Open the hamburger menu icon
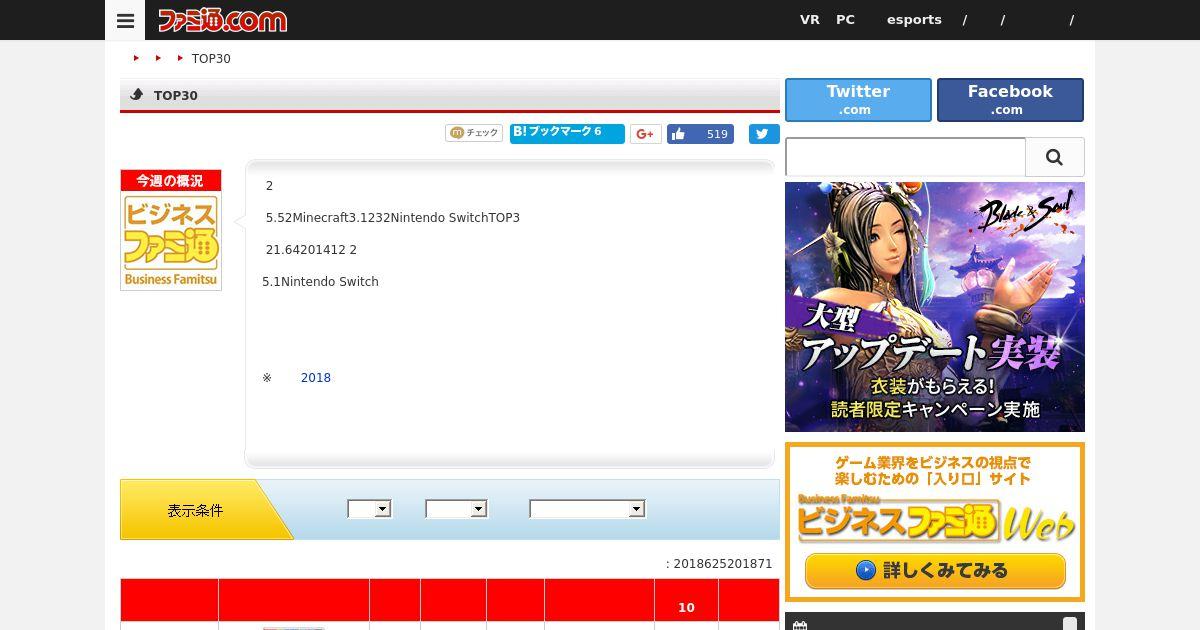Image resolution: width=1200 pixels, height=630 pixels. click(125, 20)
